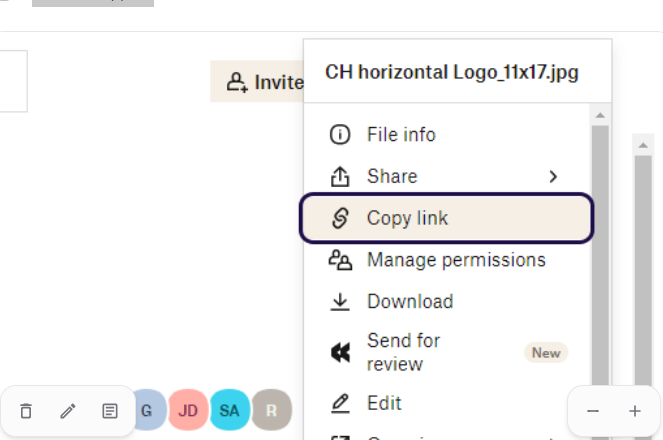Viewport: 663px width, 440px height.
Task: Click the Download arrow icon
Action: 340,302
